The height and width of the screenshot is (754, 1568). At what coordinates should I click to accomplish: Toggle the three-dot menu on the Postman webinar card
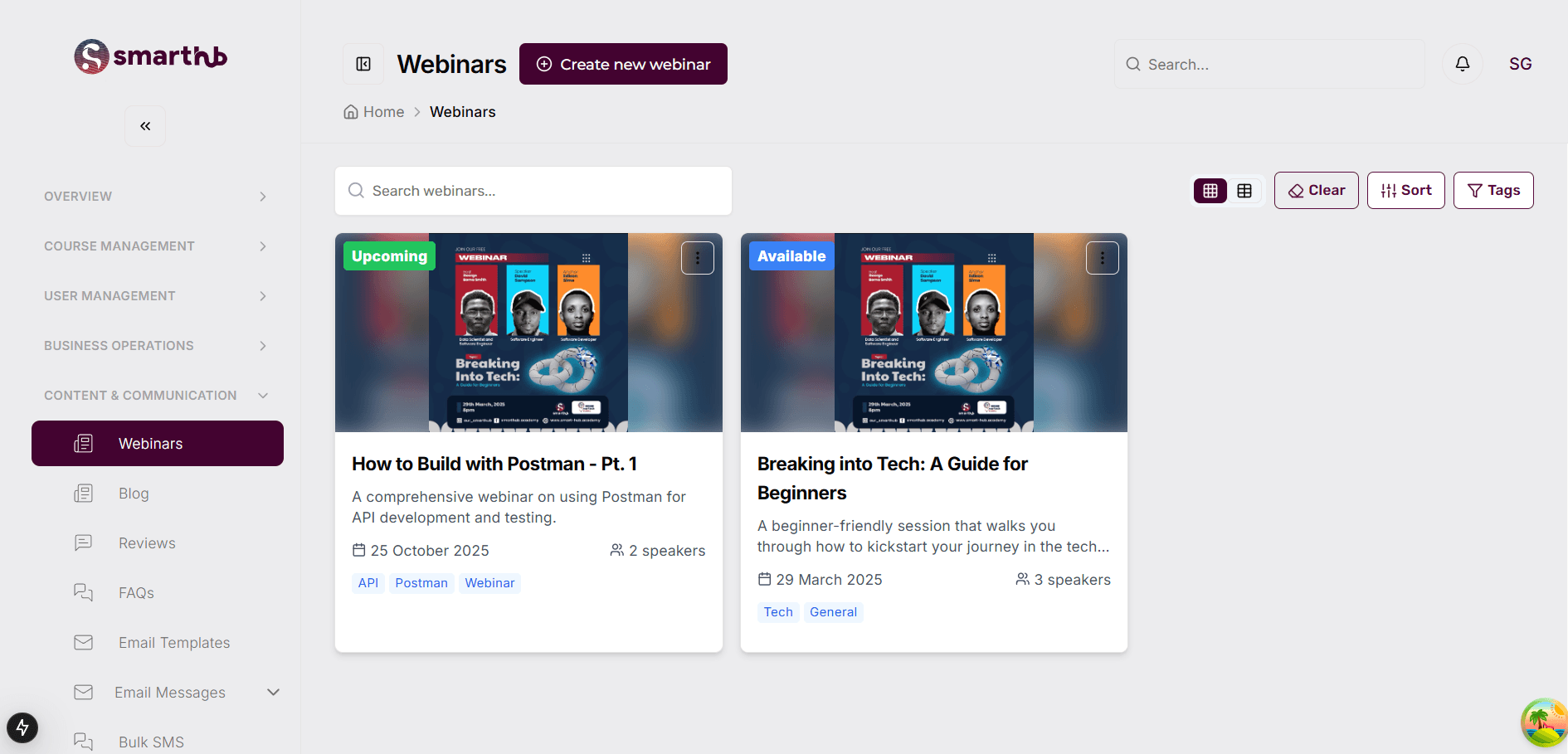[x=697, y=257]
